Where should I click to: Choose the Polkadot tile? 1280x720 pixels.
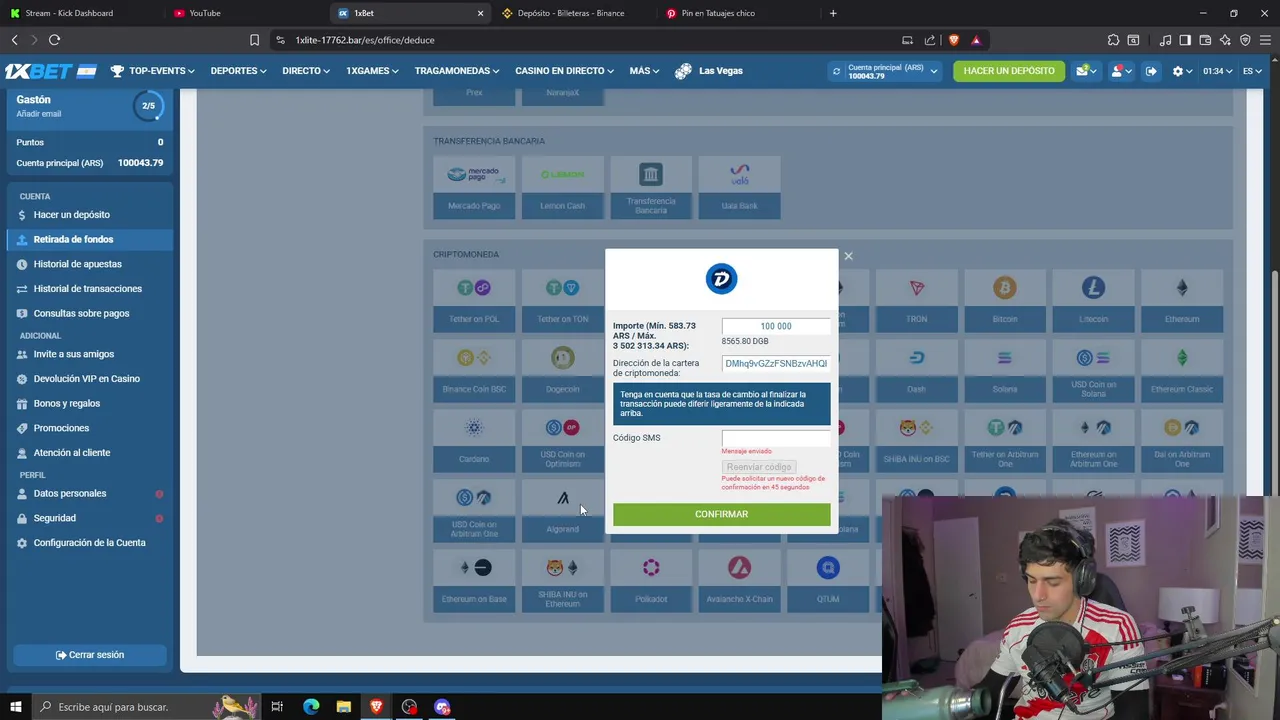click(651, 581)
